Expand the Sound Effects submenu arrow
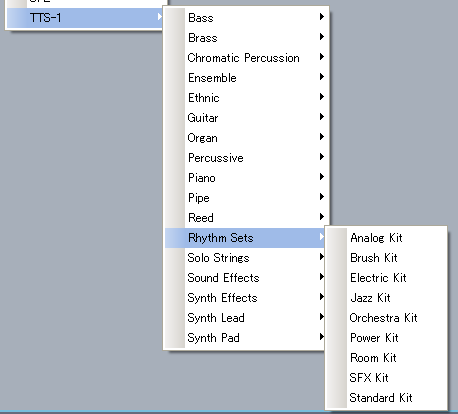458x414 pixels. [322, 276]
